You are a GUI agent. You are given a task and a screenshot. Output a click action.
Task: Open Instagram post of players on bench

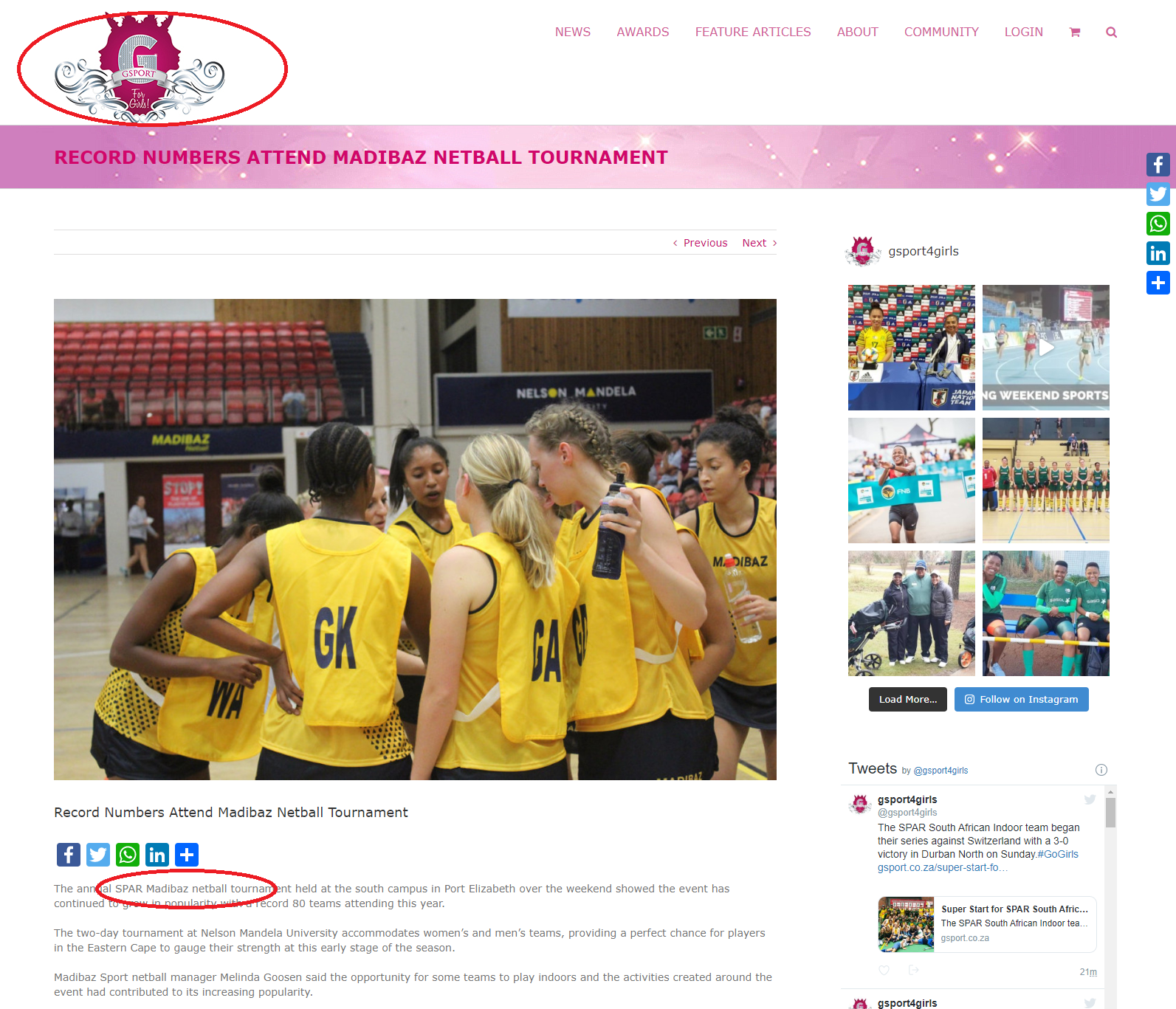click(1046, 613)
